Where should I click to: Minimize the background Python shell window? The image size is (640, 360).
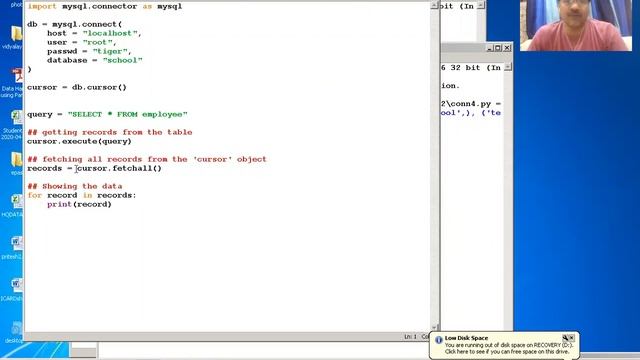[x=490, y=48]
